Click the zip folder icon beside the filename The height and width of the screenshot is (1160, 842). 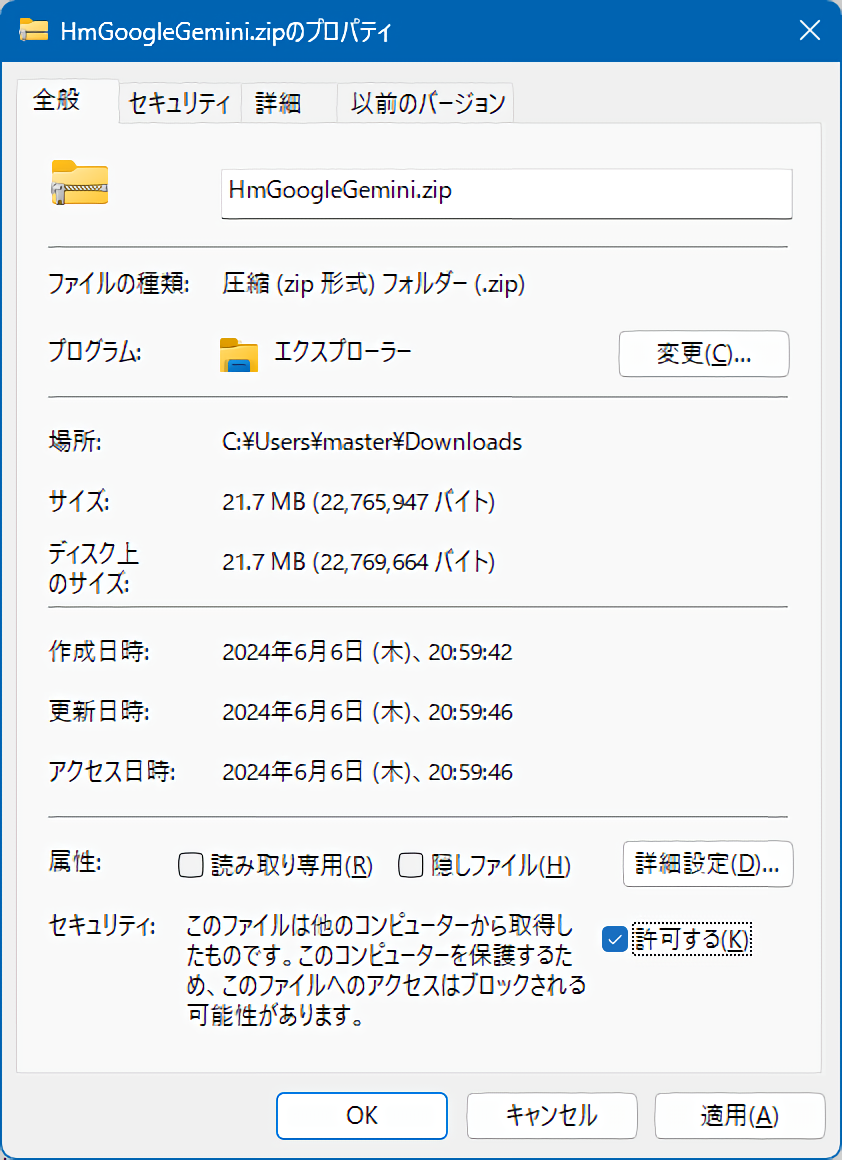(x=79, y=183)
